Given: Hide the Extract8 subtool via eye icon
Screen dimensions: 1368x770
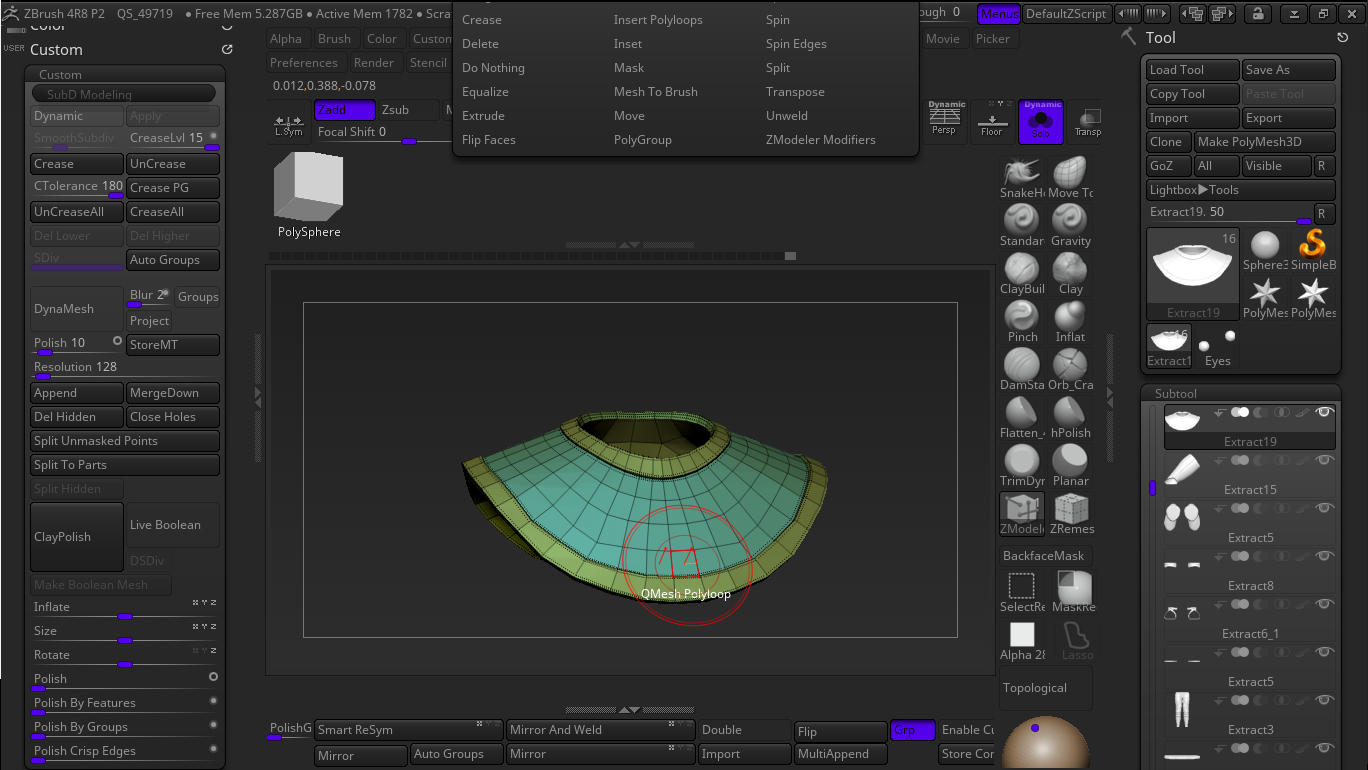Looking at the screenshot, I should pos(1325,556).
